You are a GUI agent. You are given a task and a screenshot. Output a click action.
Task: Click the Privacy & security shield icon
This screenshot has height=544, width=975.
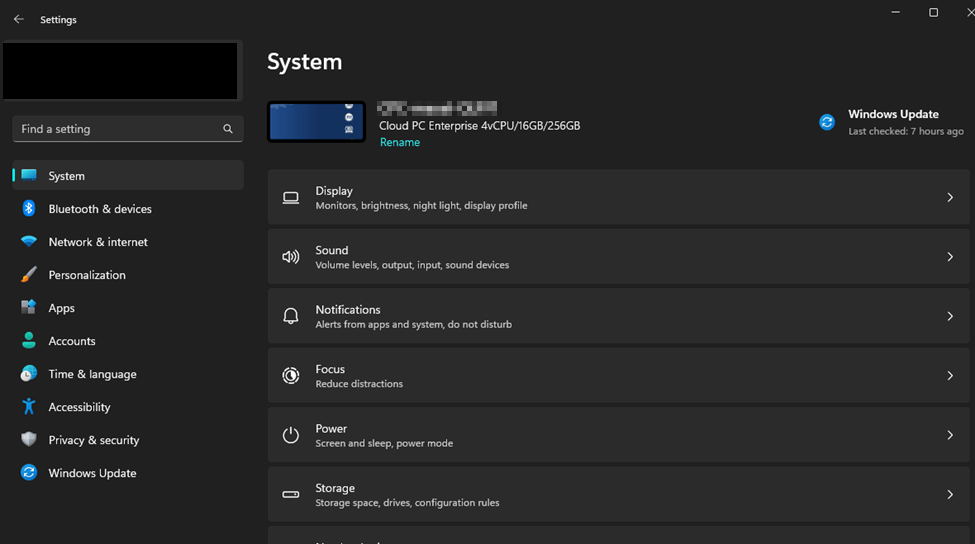point(29,440)
